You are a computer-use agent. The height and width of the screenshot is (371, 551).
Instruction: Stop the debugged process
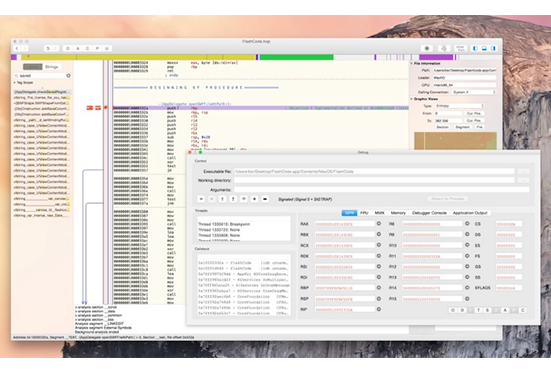click(x=254, y=199)
